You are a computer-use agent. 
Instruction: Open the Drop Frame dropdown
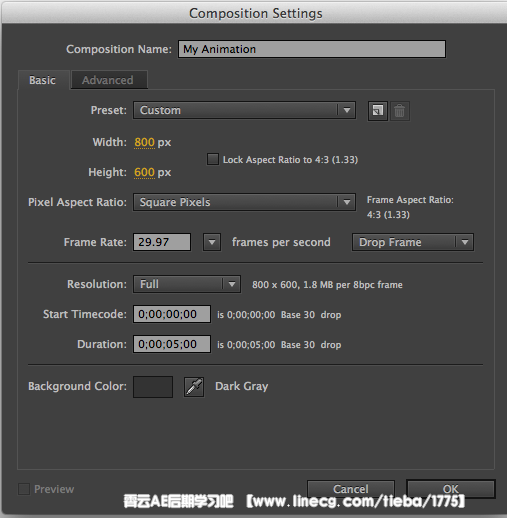coord(413,242)
